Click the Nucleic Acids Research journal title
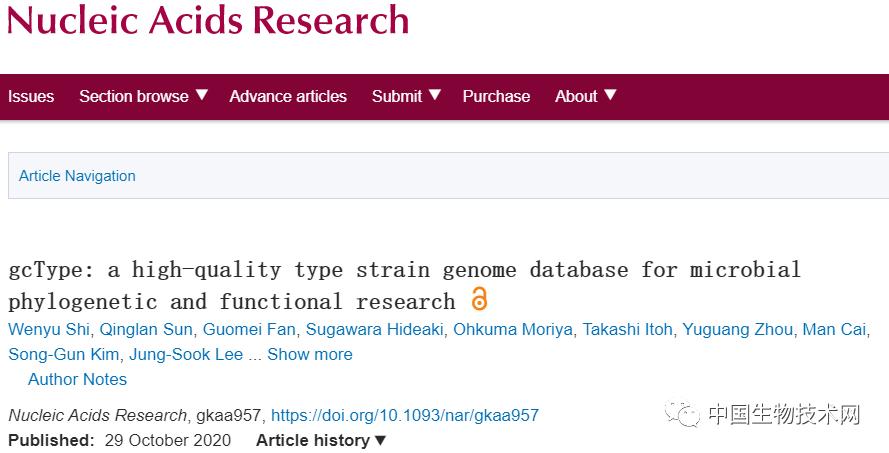This screenshot has height=453, width=889. [x=207, y=20]
